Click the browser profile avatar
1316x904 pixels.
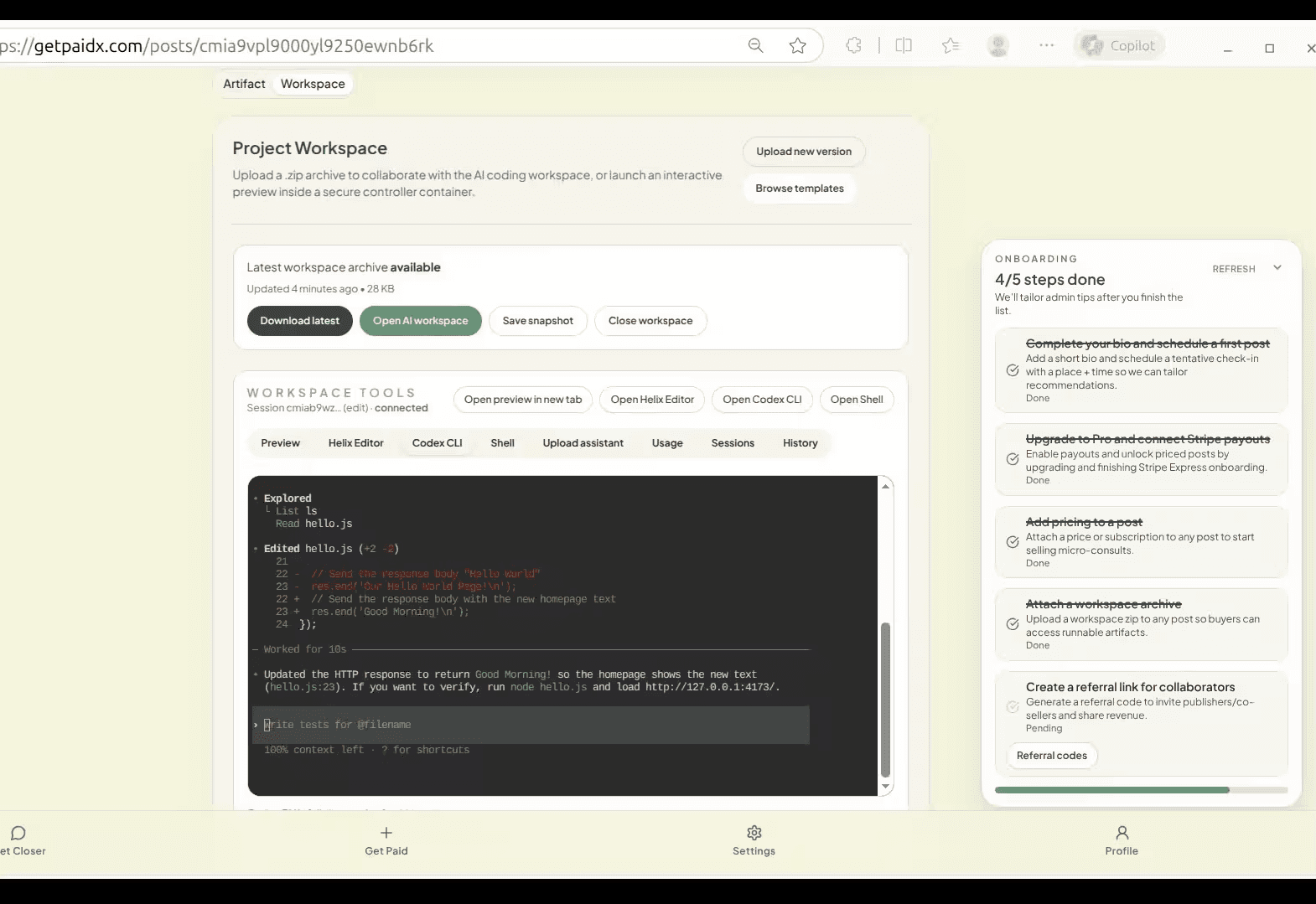[997, 45]
